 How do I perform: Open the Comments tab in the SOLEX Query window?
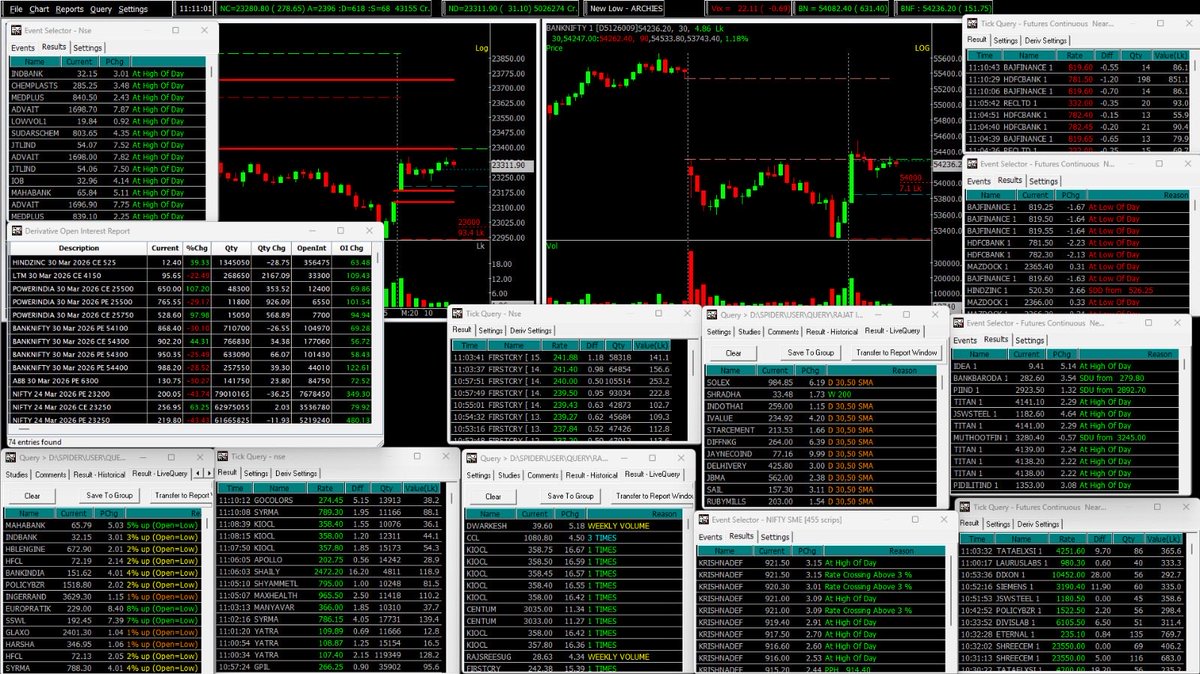(x=784, y=331)
